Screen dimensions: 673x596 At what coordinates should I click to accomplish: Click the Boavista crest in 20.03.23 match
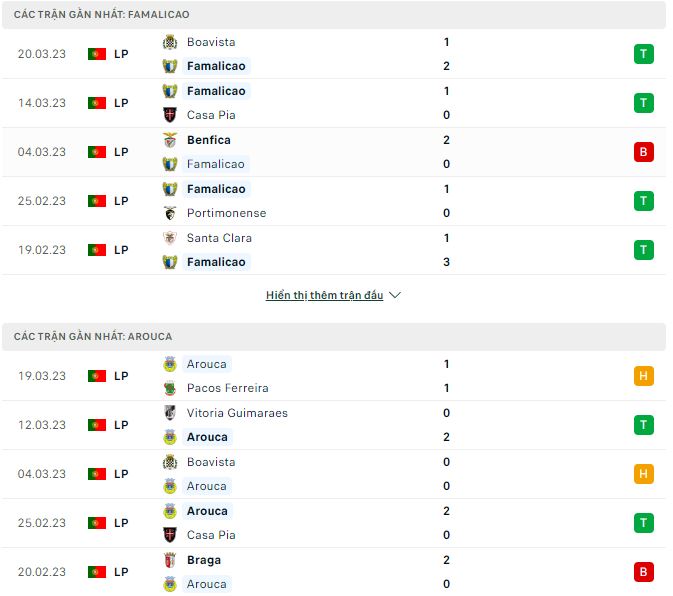point(170,42)
